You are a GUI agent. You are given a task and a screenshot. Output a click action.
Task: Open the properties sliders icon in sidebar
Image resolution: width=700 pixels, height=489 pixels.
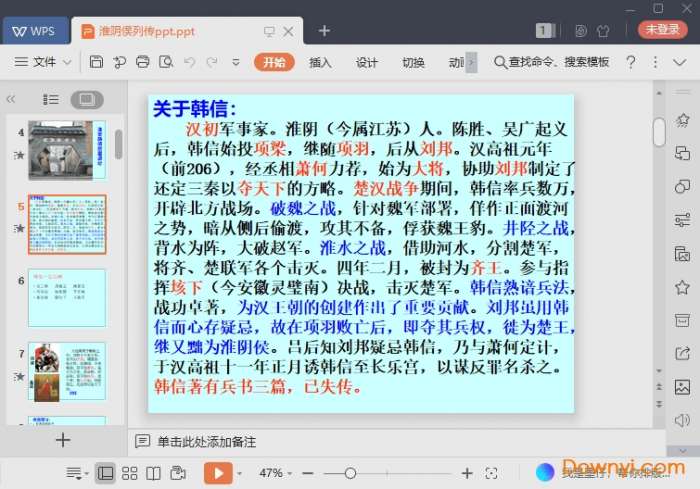(x=682, y=220)
